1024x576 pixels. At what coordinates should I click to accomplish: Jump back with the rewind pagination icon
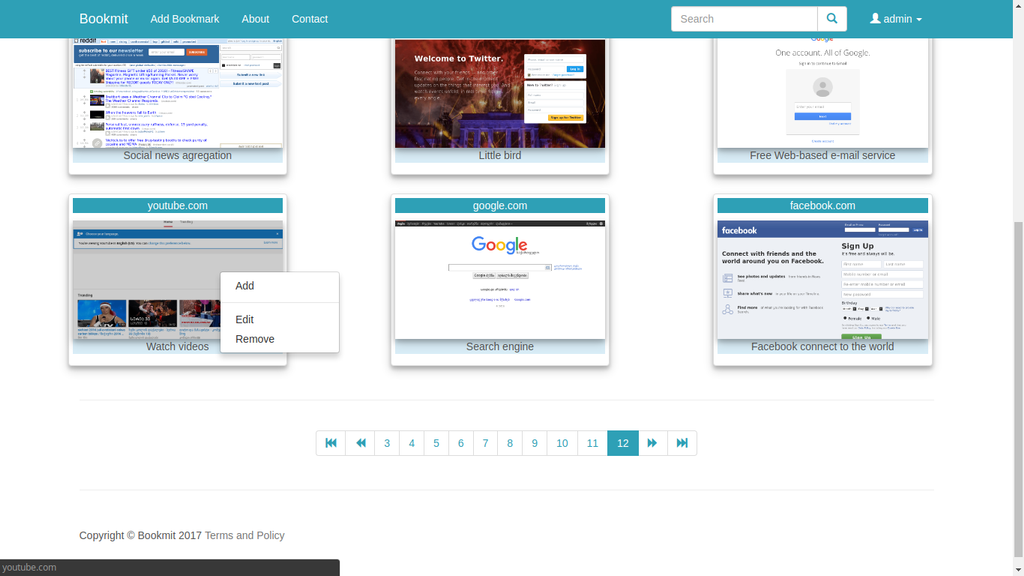(360, 443)
